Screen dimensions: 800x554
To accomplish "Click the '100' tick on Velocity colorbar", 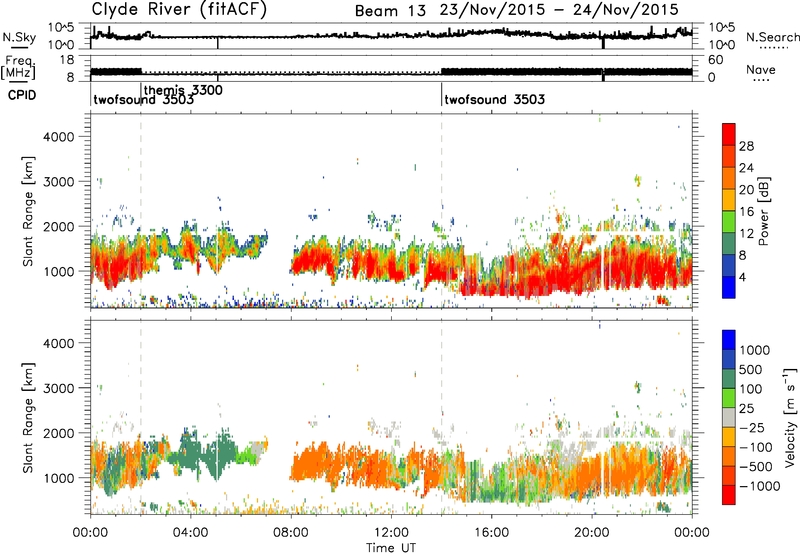I will [751, 389].
